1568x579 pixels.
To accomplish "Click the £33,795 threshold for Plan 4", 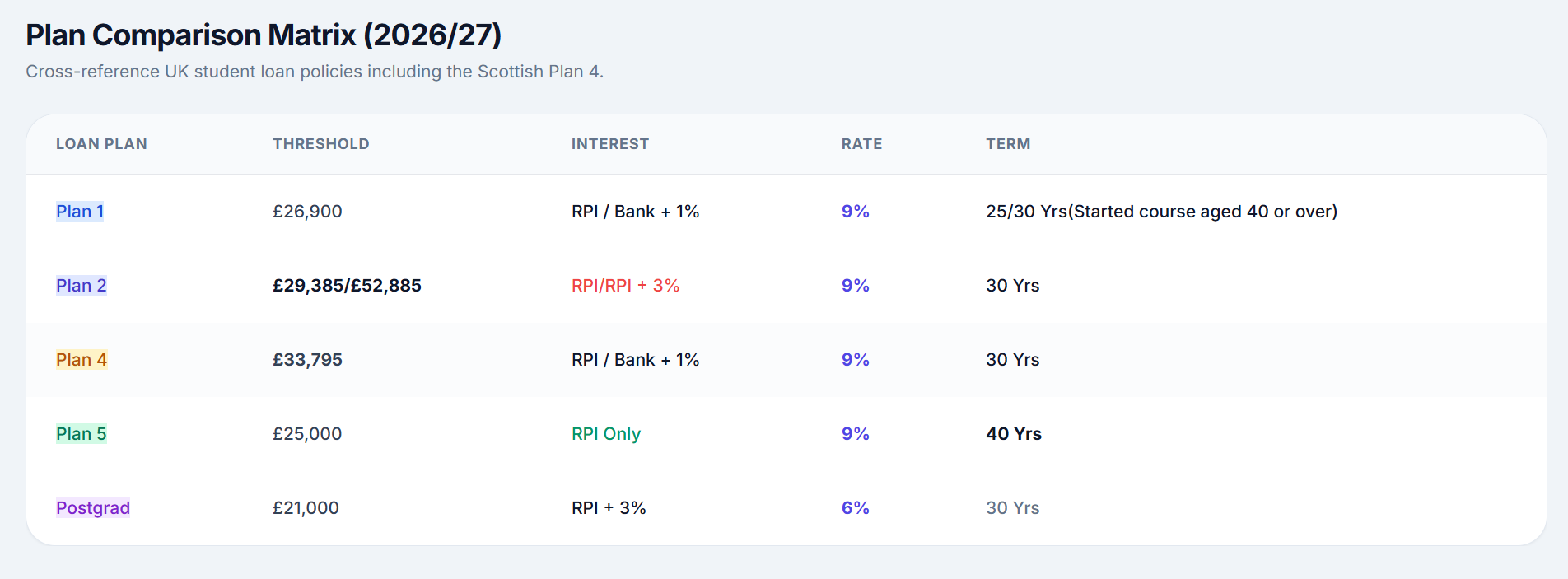I will [307, 360].
